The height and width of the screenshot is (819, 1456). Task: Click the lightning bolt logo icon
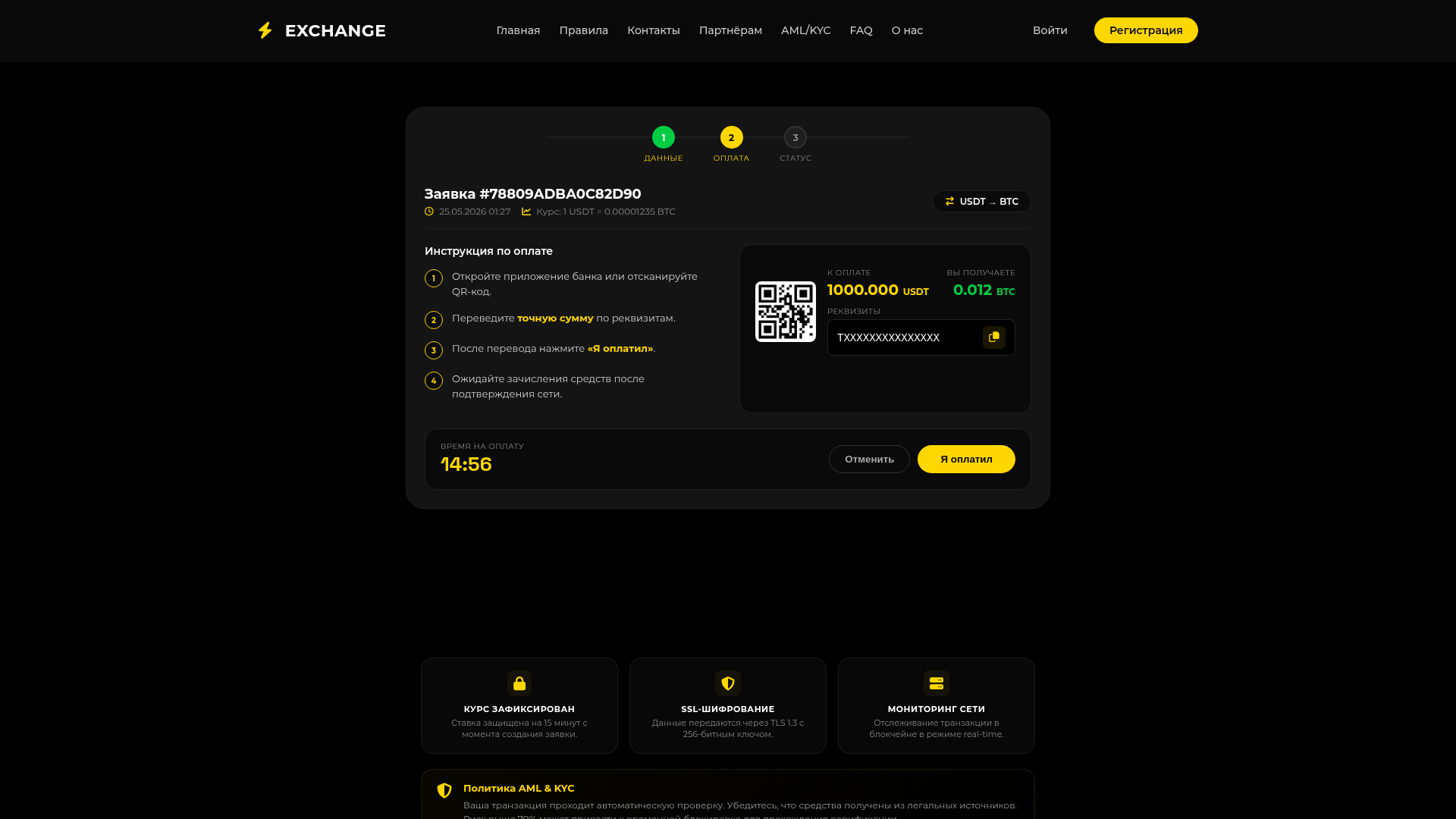tap(265, 30)
